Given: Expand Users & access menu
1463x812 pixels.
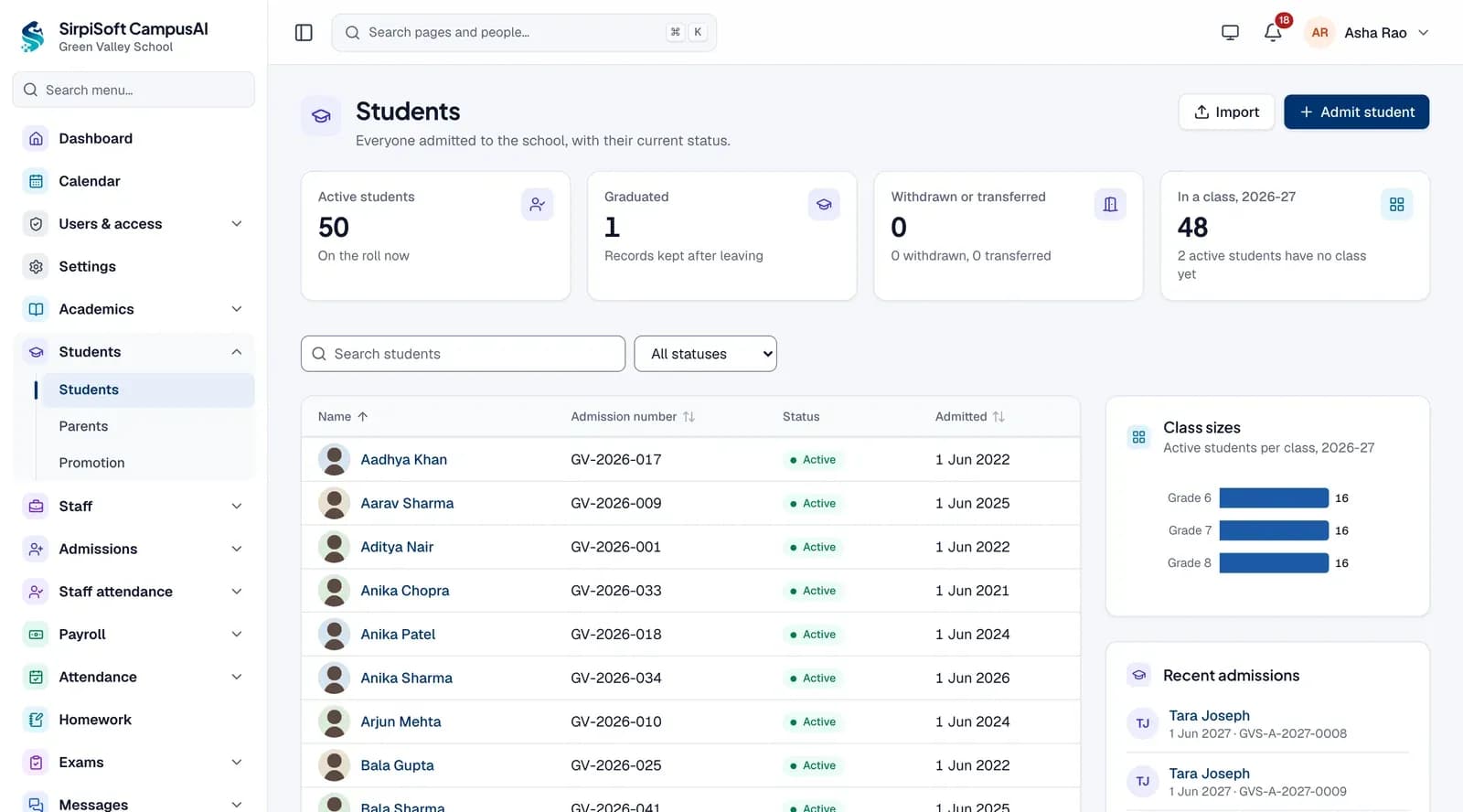Looking at the screenshot, I should 133,224.
